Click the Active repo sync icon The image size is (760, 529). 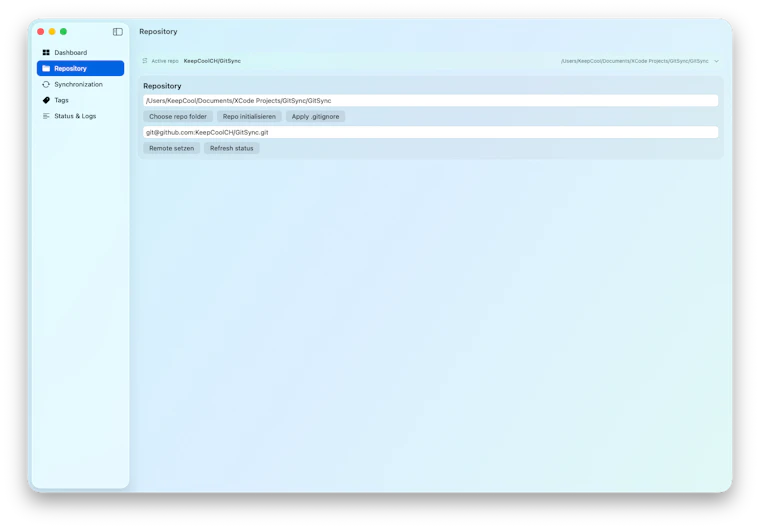(145, 61)
